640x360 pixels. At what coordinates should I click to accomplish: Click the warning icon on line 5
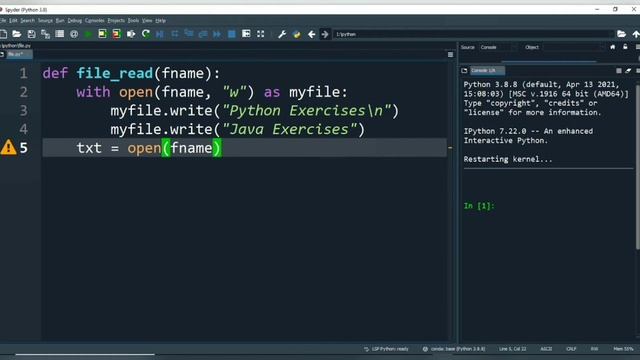click(8, 147)
